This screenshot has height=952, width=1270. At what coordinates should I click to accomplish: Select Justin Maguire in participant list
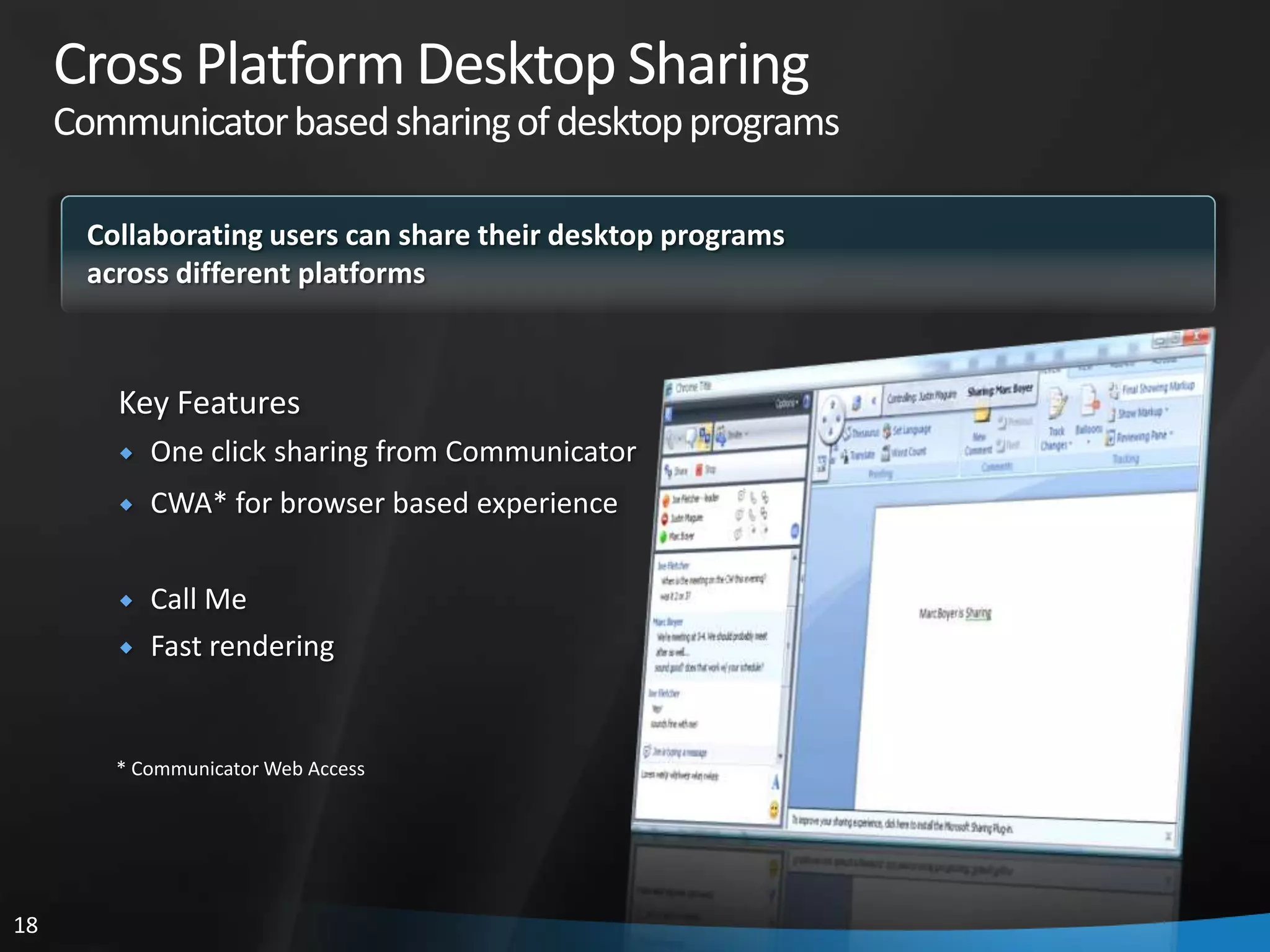click(686, 518)
